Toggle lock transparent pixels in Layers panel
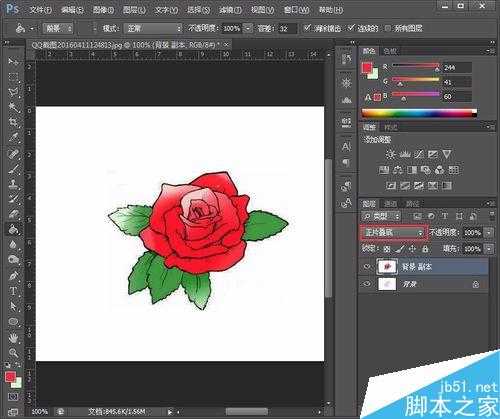Screen dimensions: 500x419 tap(387, 249)
